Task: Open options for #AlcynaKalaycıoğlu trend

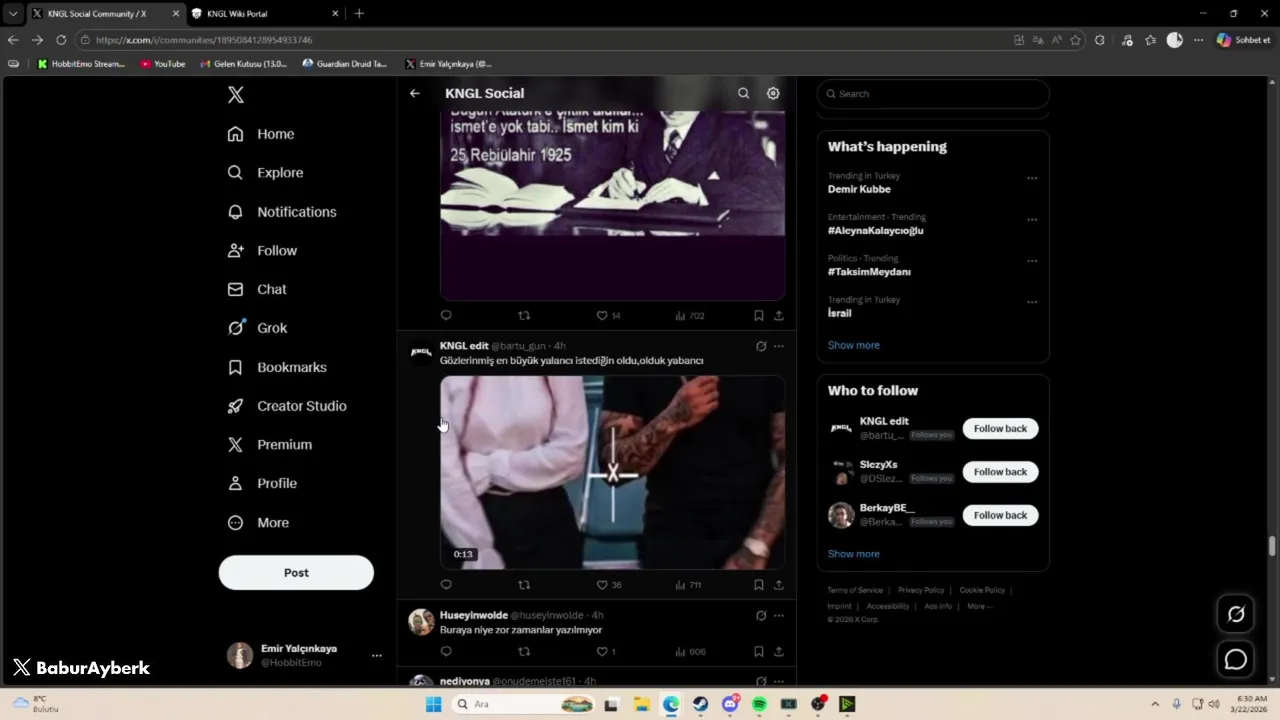Action: 1032,220
